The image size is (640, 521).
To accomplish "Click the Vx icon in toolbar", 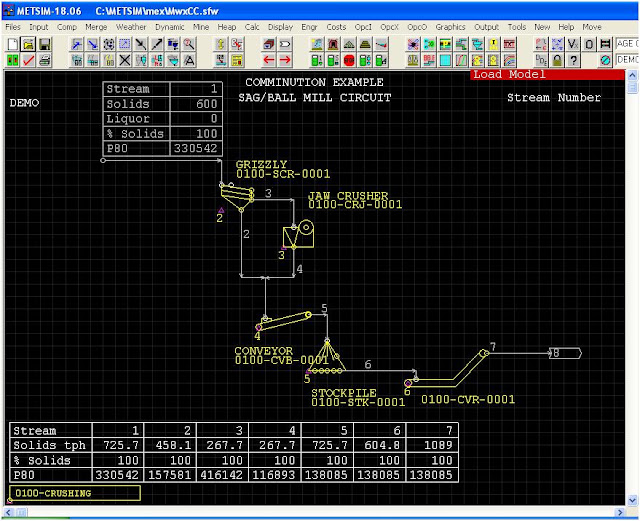I will tap(573, 44).
